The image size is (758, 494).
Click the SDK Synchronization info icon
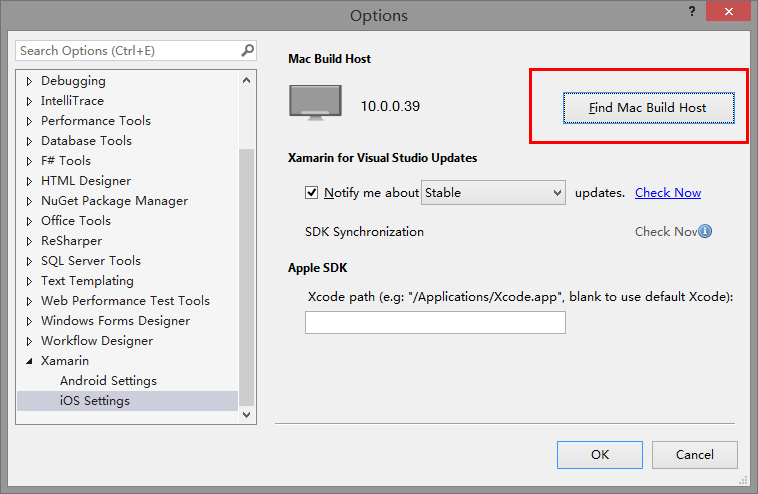point(705,232)
